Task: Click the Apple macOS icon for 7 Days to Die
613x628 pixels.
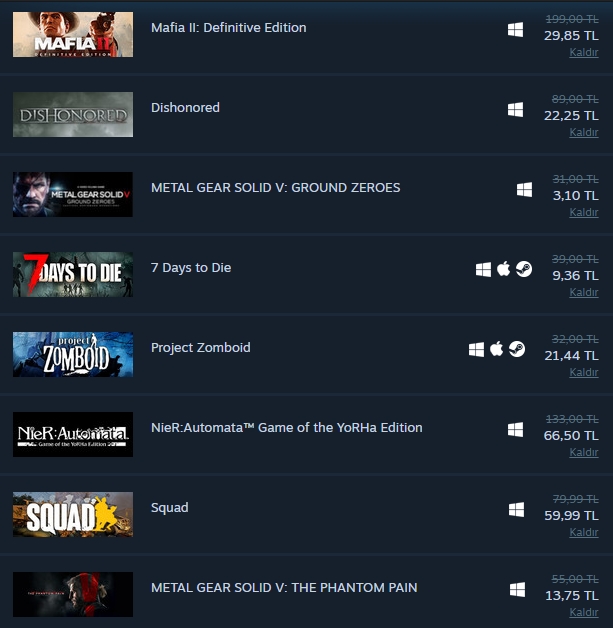Action: (503, 269)
